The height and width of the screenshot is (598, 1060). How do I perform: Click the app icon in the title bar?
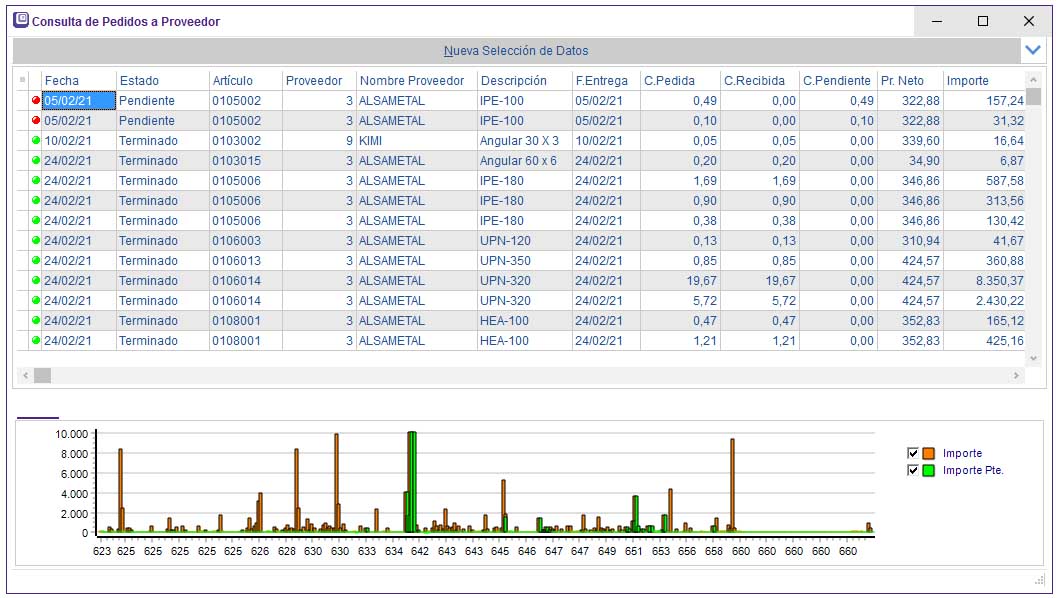(x=20, y=20)
